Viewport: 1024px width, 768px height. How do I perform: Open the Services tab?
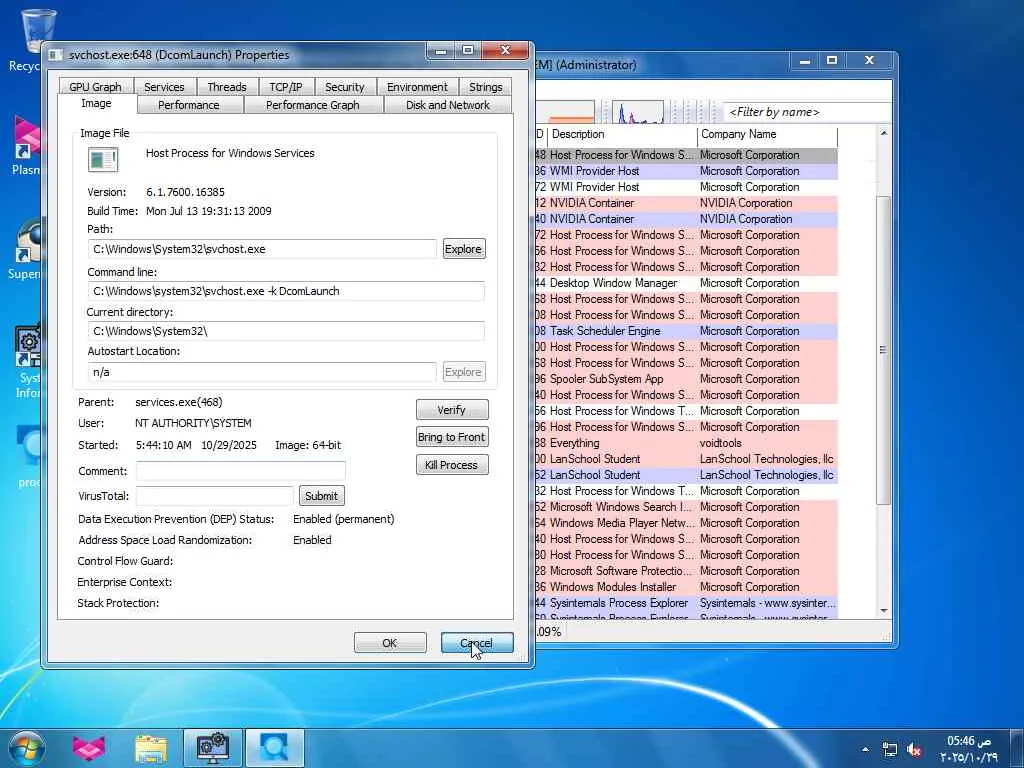point(164,87)
